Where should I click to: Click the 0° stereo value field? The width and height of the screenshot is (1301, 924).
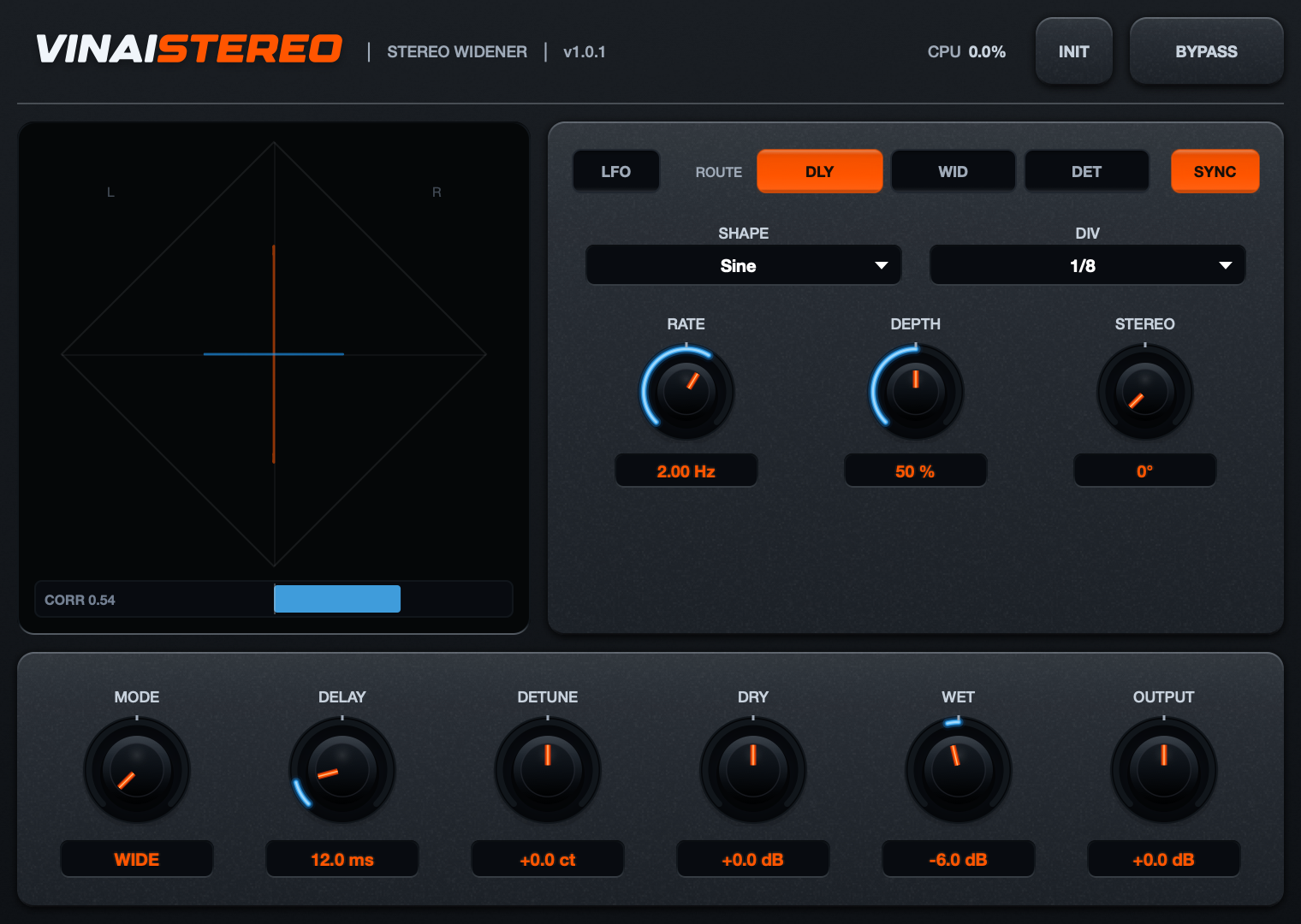(x=1145, y=471)
